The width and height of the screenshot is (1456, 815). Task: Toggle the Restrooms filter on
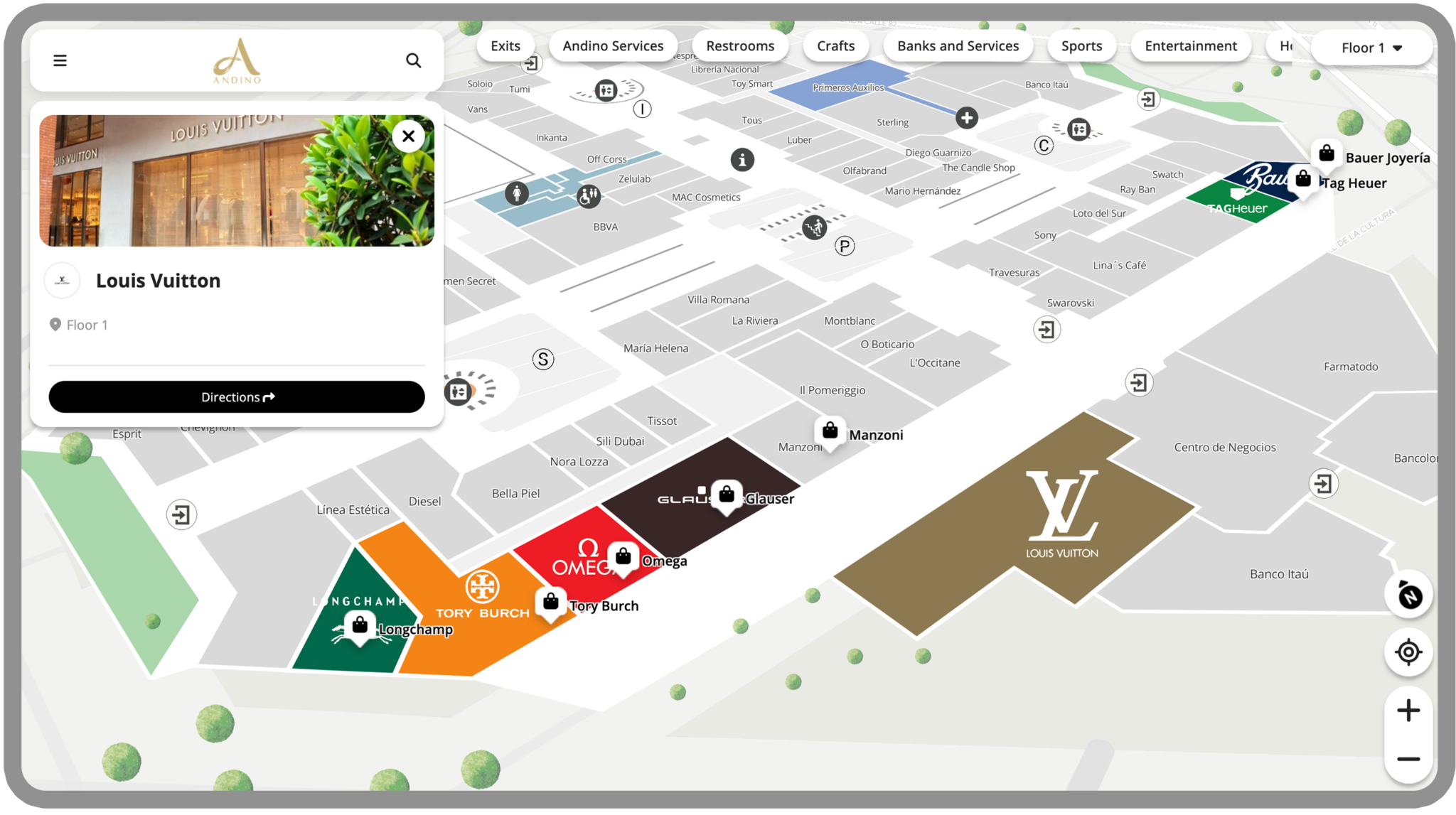click(x=740, y=46)
